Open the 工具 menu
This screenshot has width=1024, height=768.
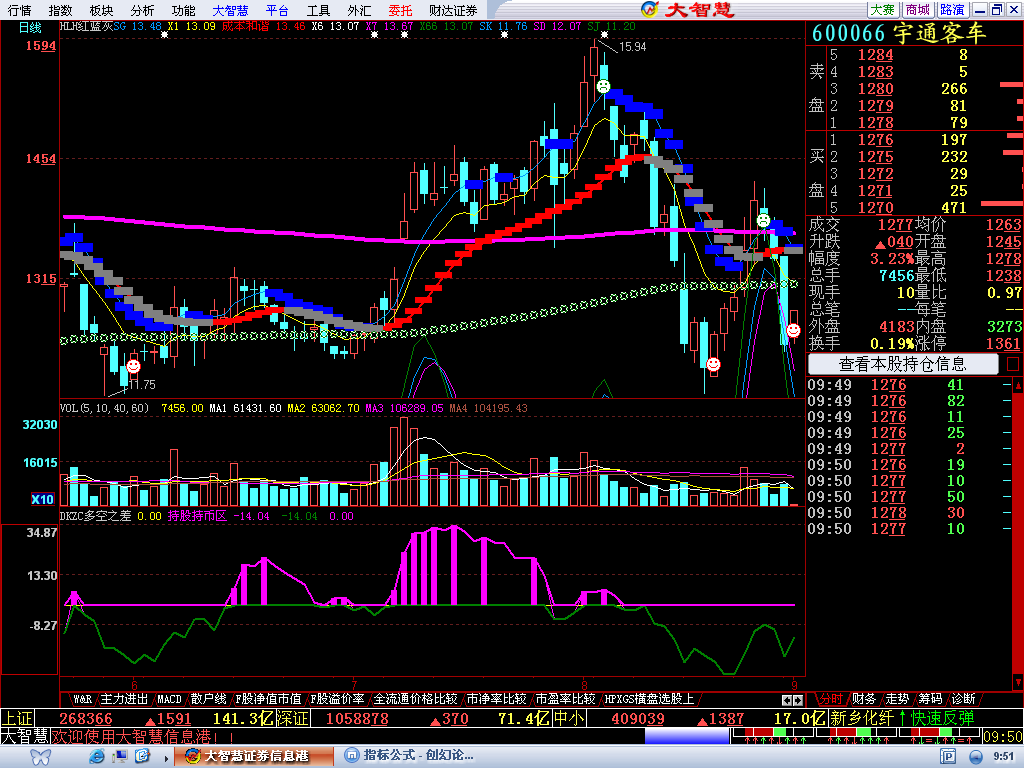[x=318, y=10]
